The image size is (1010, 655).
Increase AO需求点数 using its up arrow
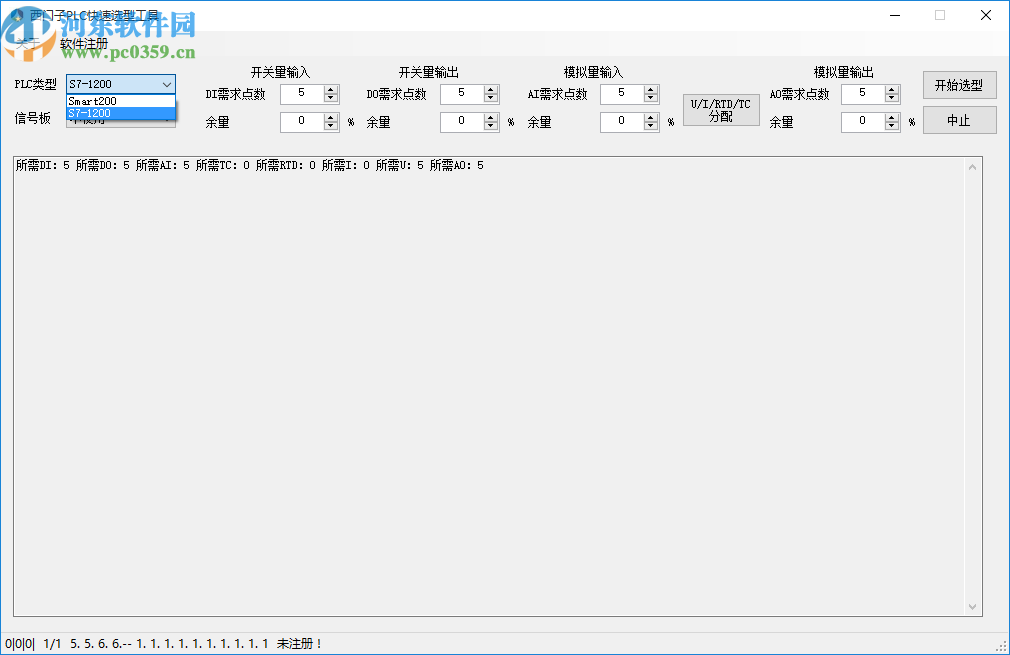tap(890, 90)
